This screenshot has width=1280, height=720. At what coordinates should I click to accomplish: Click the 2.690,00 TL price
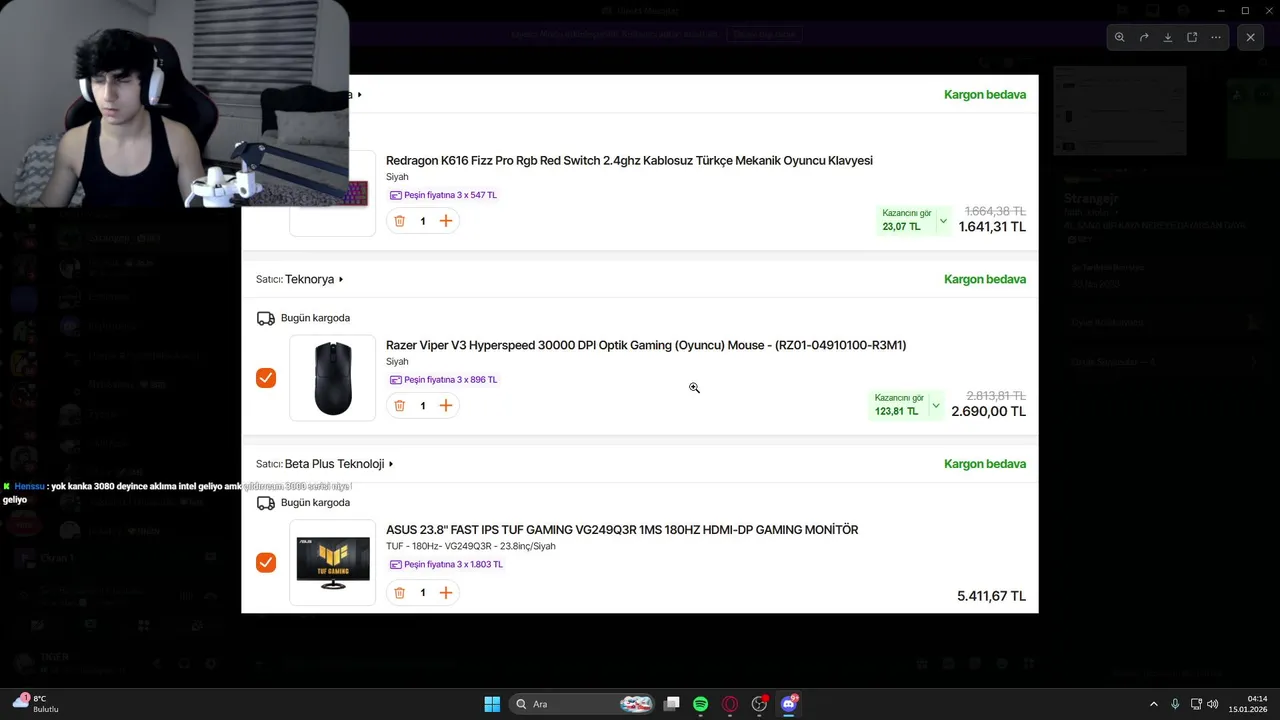988,411
